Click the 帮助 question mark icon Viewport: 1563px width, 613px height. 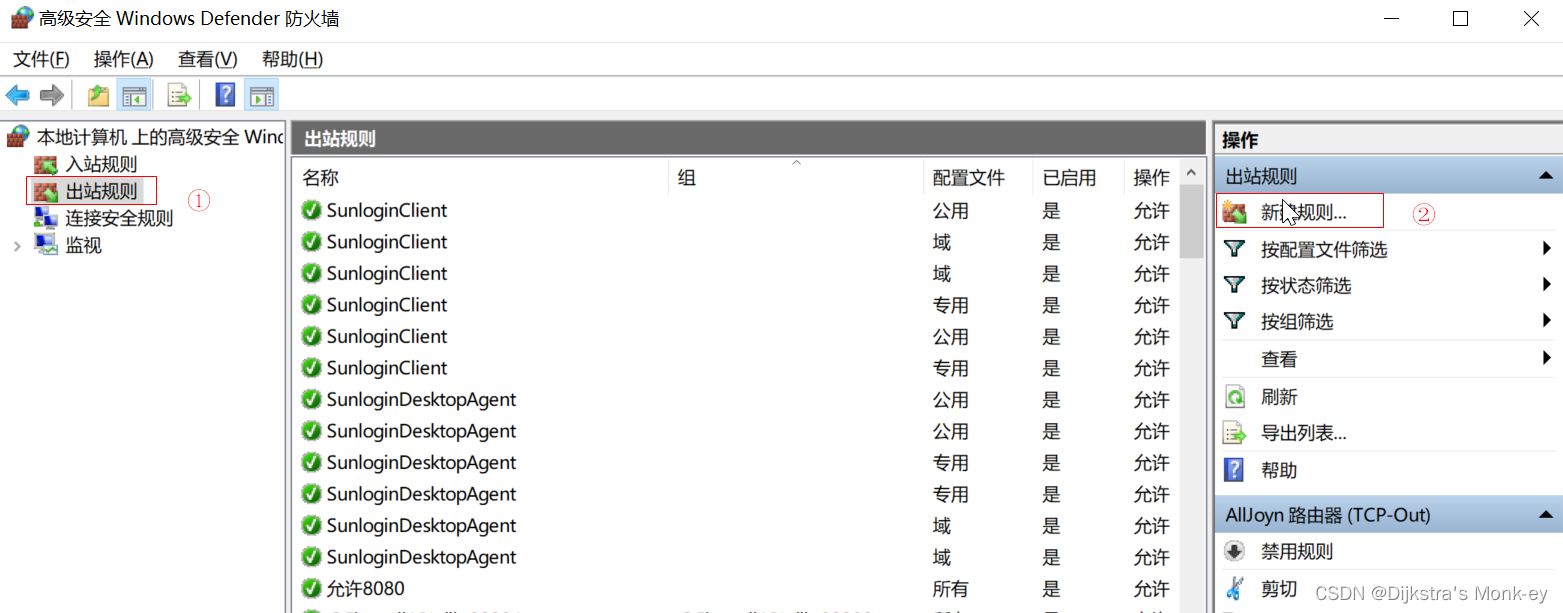pos(1235,469)
